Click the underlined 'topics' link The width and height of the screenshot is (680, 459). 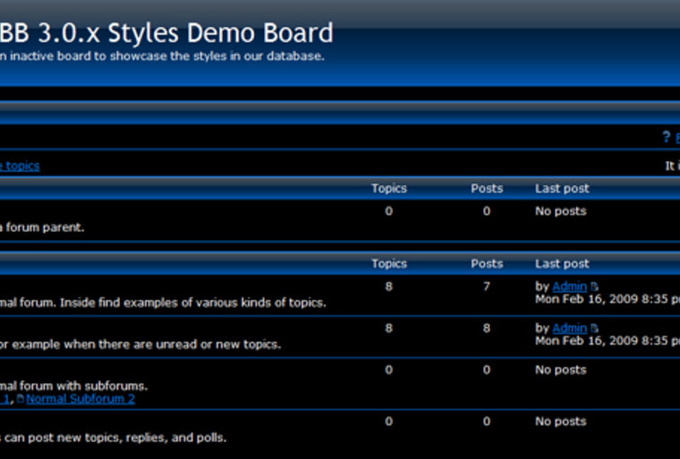(23, 166)
